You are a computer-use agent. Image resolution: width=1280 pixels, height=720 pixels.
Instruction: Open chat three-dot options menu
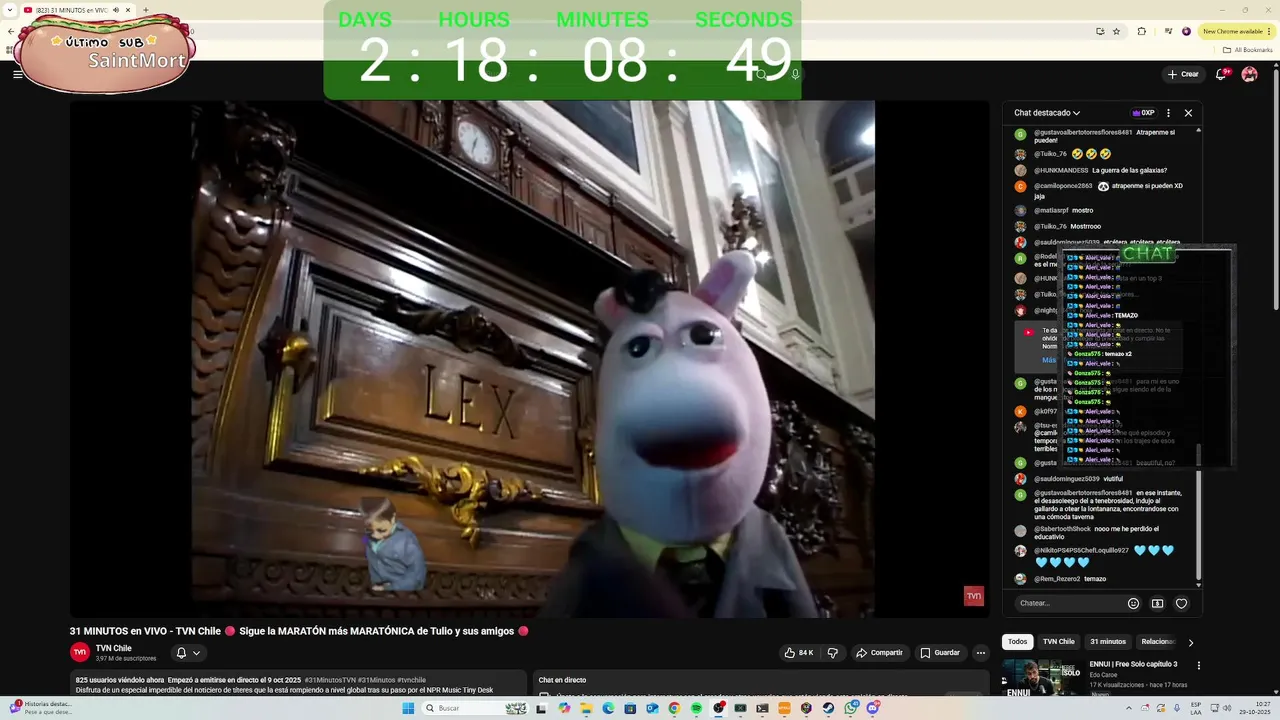coord(1168,113)
